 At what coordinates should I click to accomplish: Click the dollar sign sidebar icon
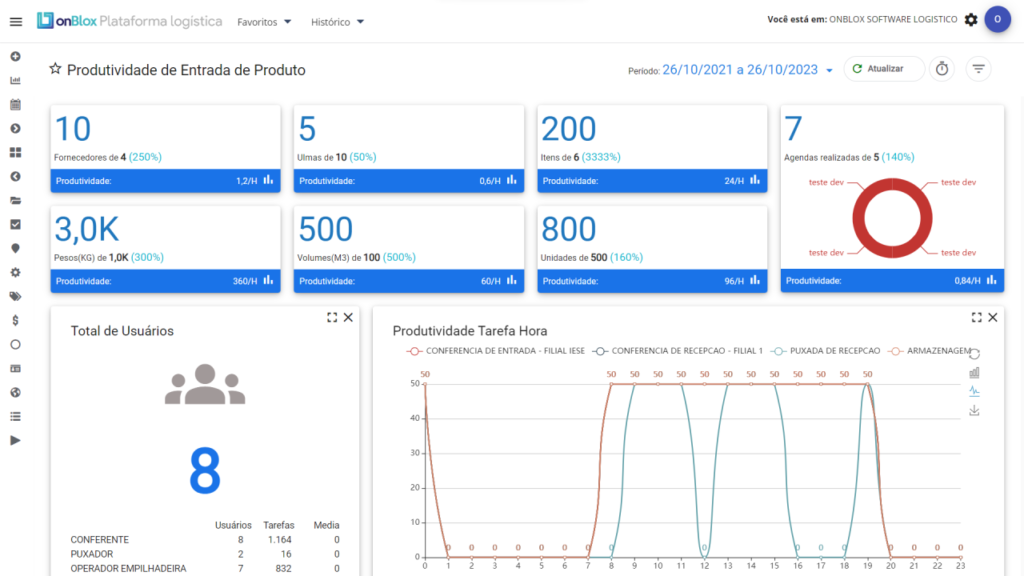point(15,320)
